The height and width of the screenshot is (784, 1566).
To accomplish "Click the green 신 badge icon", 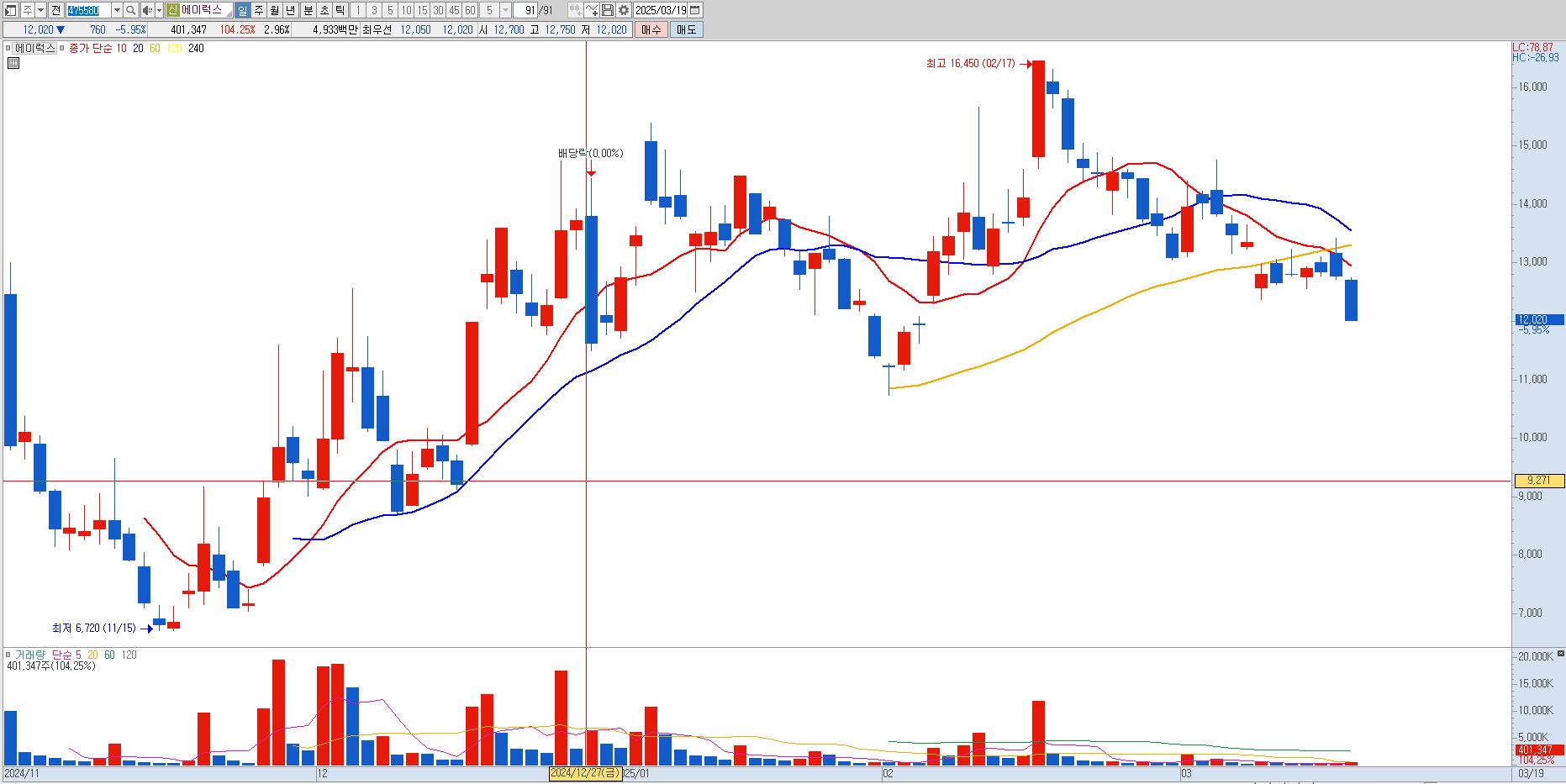I will [172, 10].
